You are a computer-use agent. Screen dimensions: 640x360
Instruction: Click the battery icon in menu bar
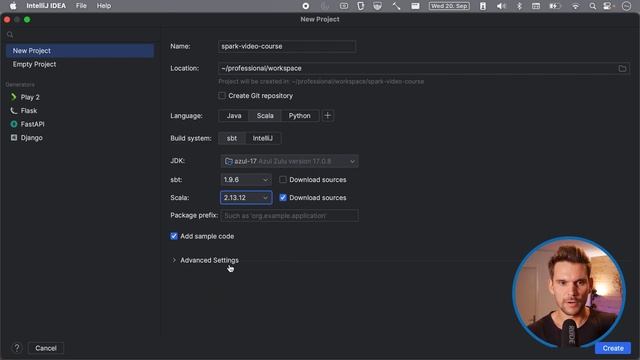[x=554, y=6]
